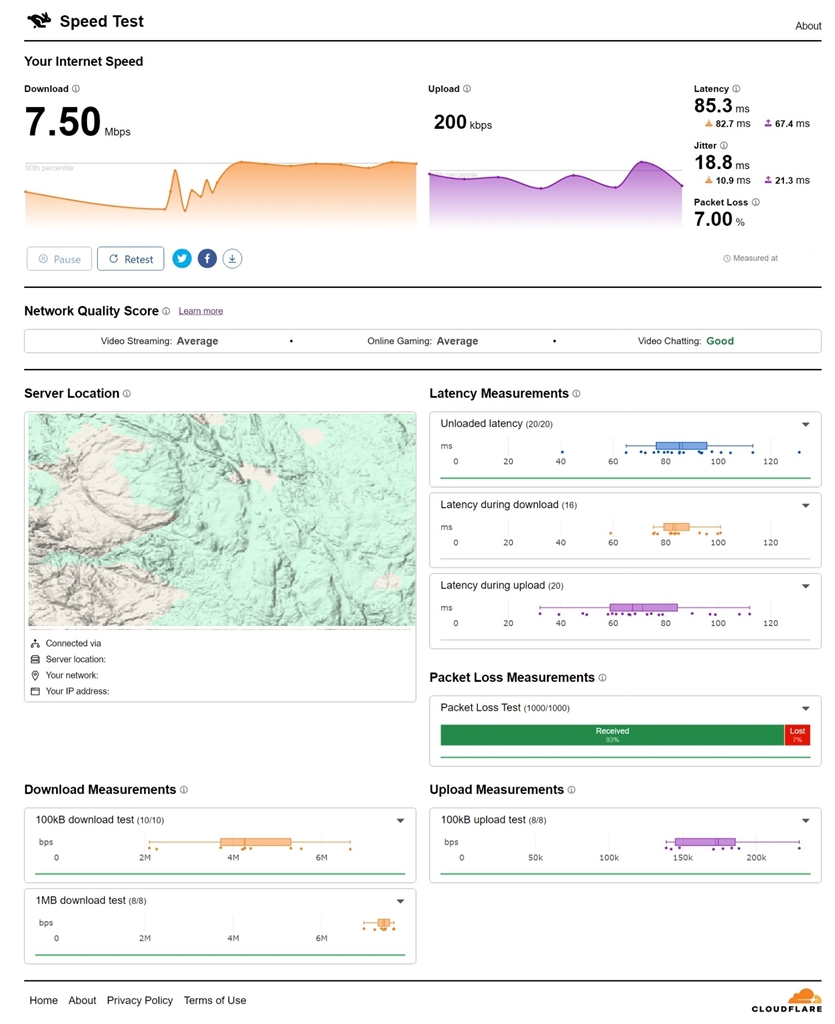
Task: Click the blue Unloaded latency box plot
Action: point(681,447)
